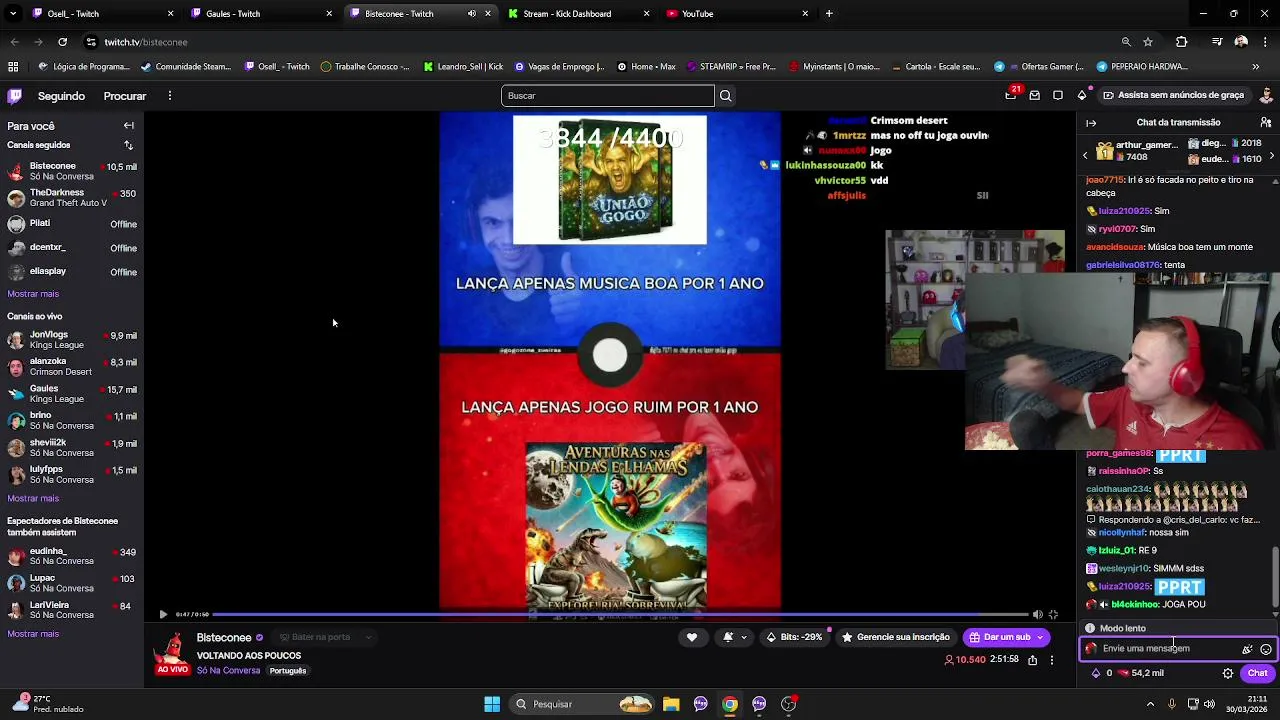Switch to the Seguindo tab
Screen dimensions: 1280x720
(61, 96)
